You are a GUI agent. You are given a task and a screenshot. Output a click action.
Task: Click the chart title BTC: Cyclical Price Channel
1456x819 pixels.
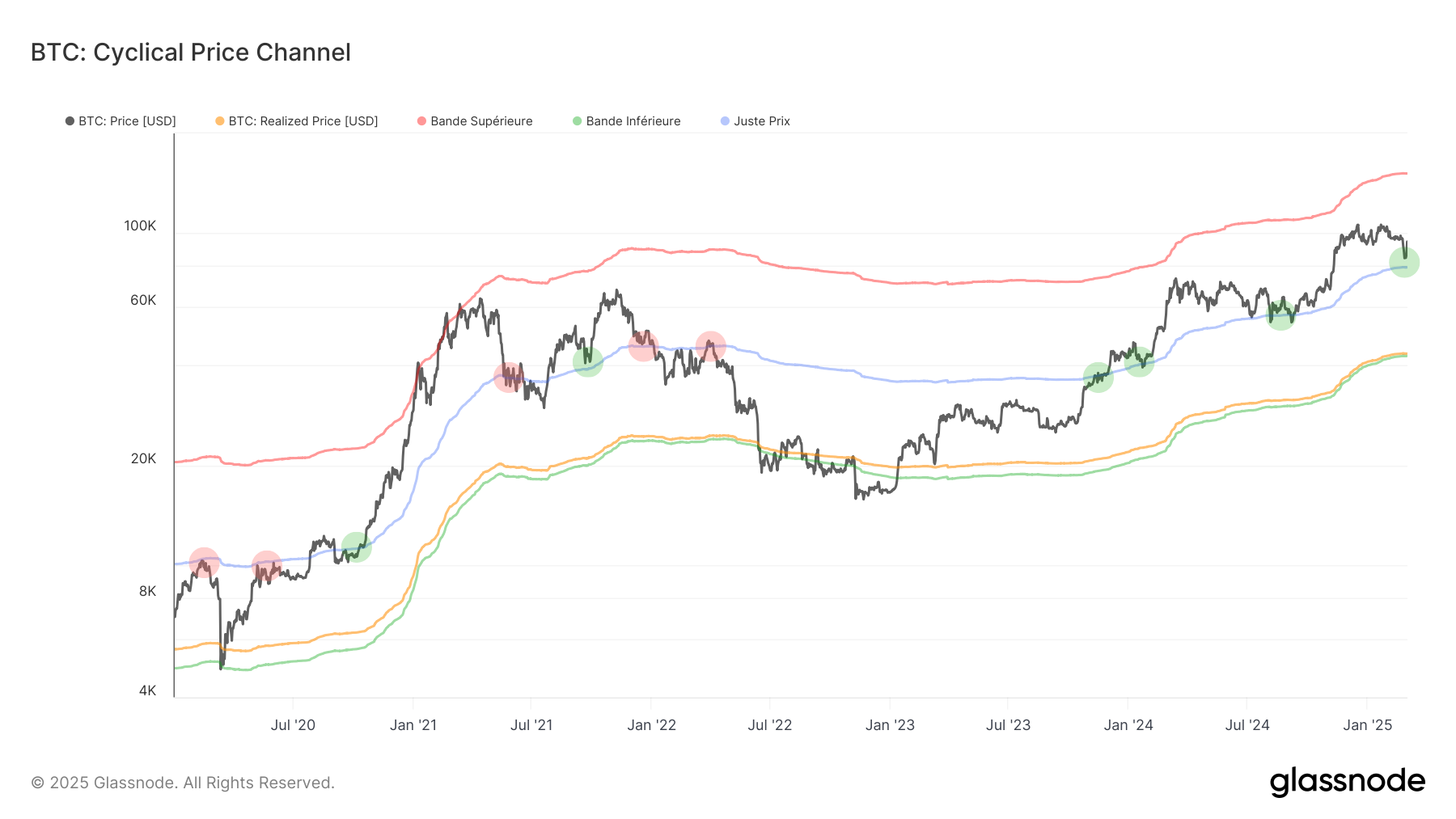pyautogui.click(x=189, y=52)
